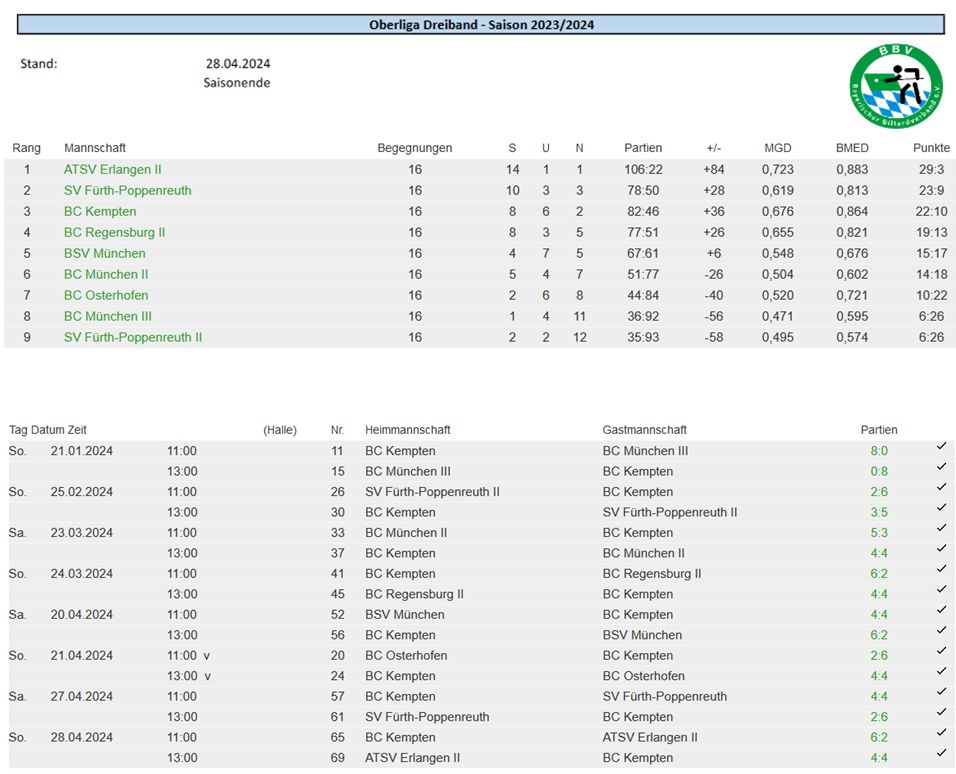Click the checkmark for match Nr. 20
Viewport: 956px width, 774px height.
pos(941,651)
